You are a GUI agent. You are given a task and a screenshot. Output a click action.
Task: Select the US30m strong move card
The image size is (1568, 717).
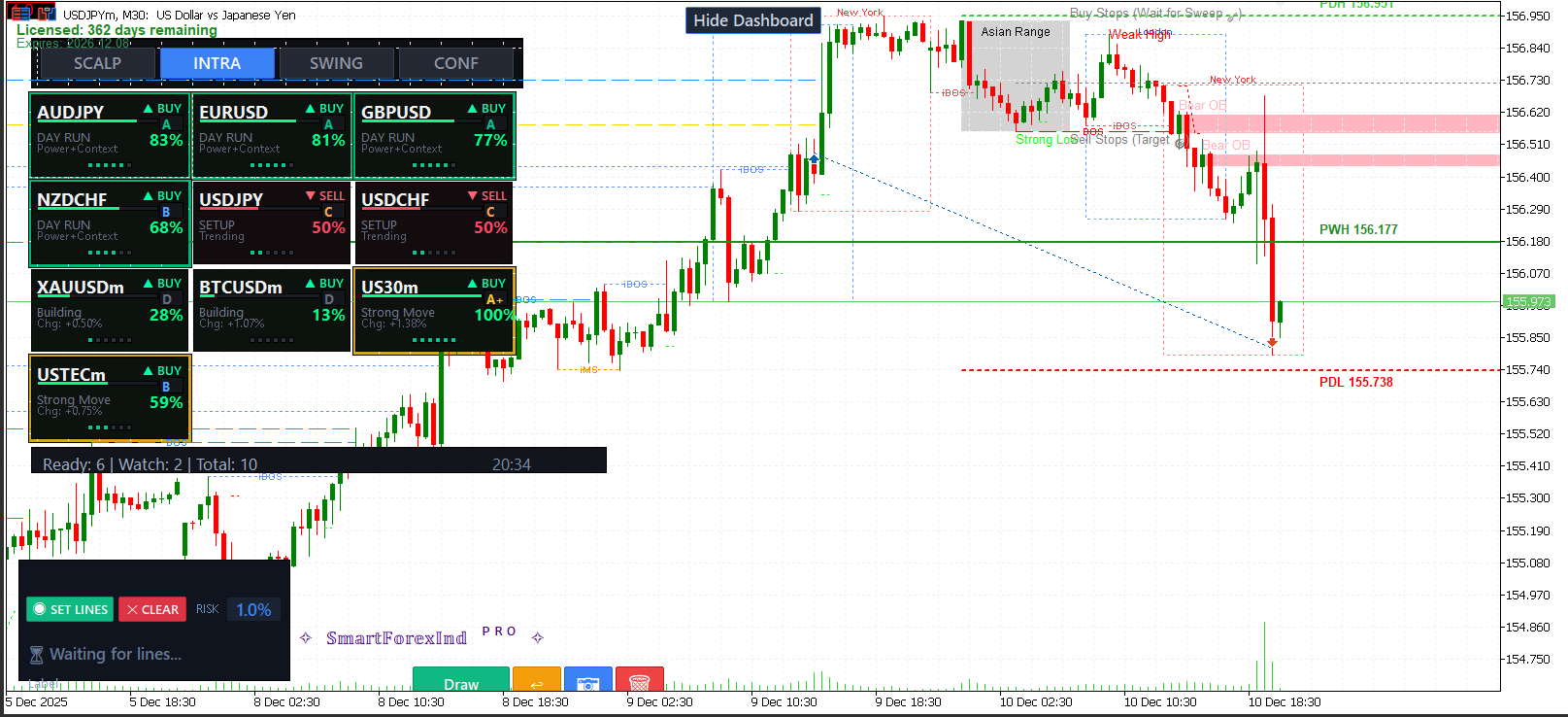pyautogui.click(x=433, y=311)
